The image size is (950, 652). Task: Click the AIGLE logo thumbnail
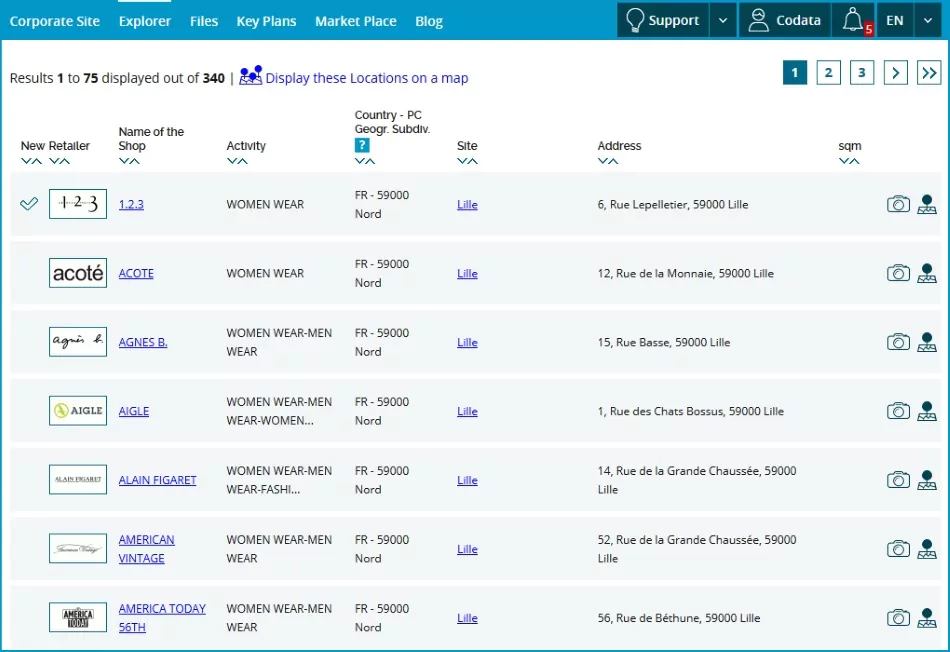78,411
